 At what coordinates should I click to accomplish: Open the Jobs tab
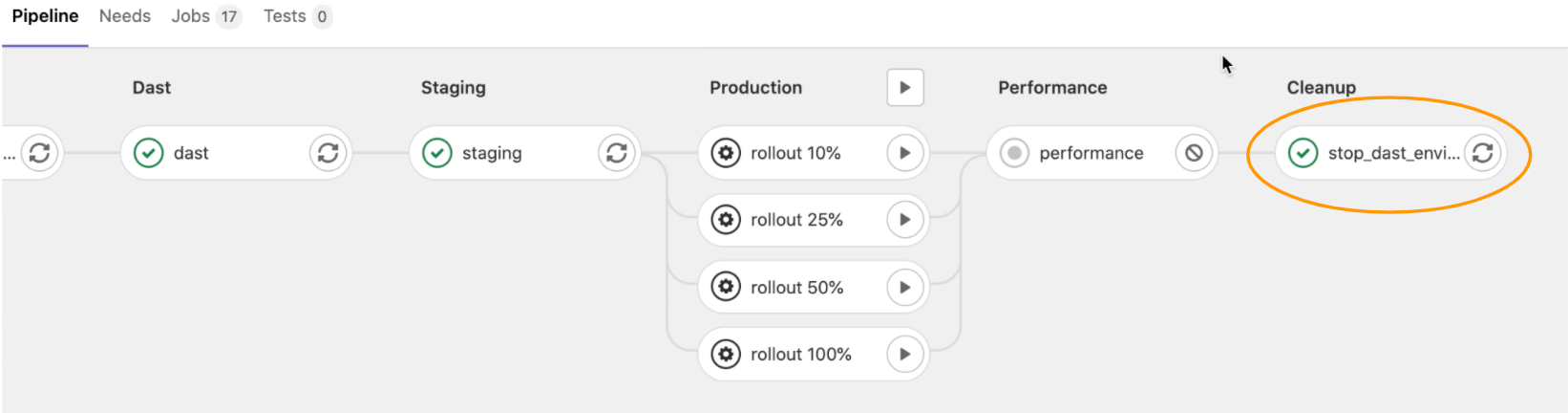pos(206,16)
